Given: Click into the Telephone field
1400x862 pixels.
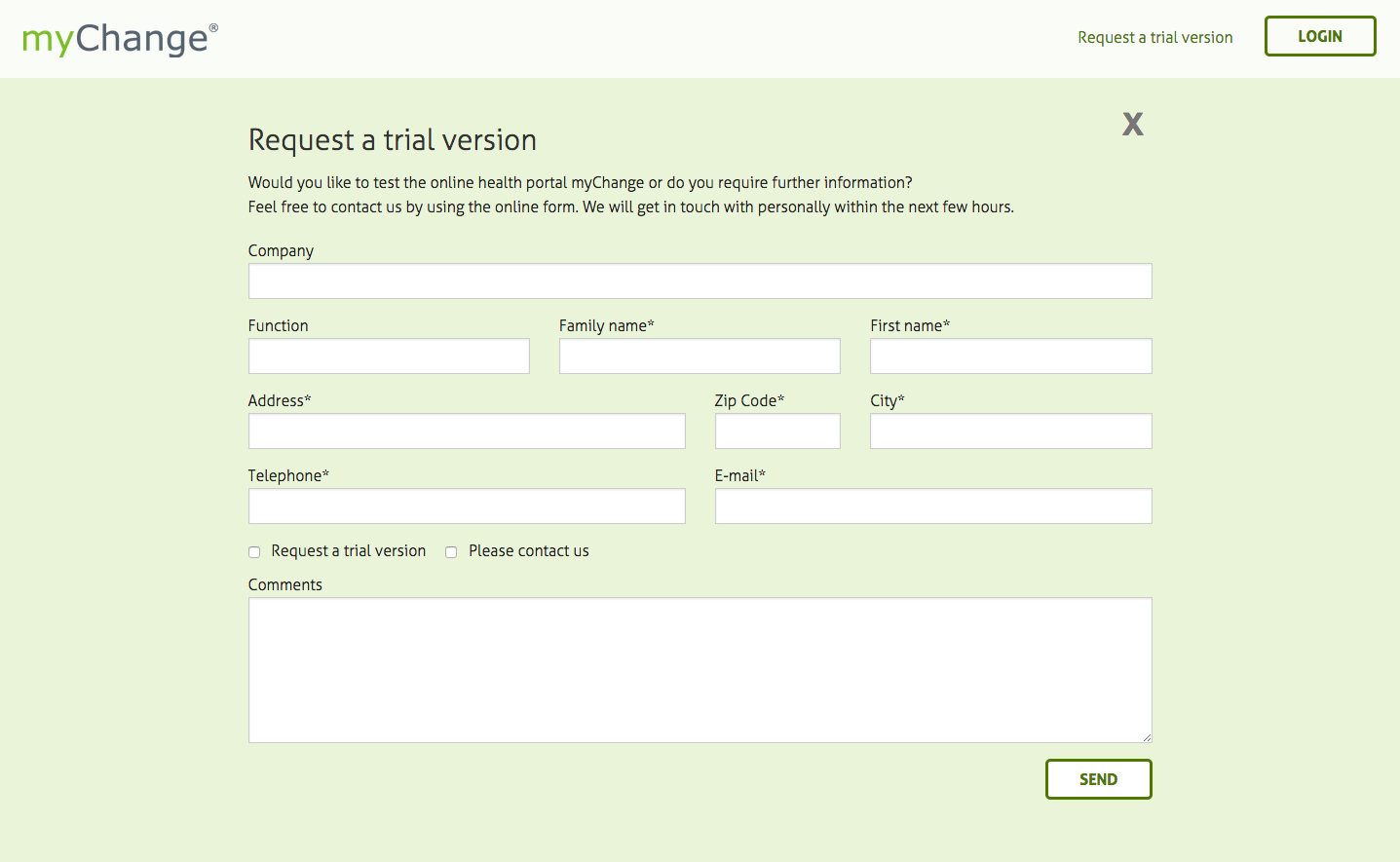Looking at the screenshot, I should click(467, 506).
